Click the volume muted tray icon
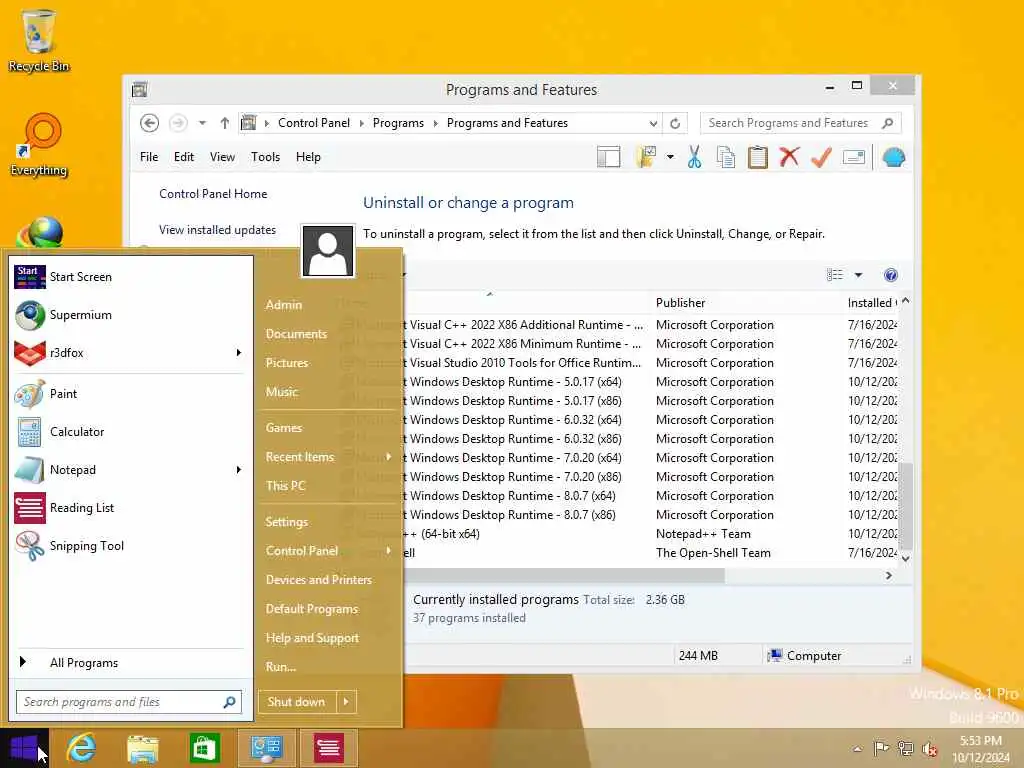The image size is (1024, 768). tap(930, 748)
